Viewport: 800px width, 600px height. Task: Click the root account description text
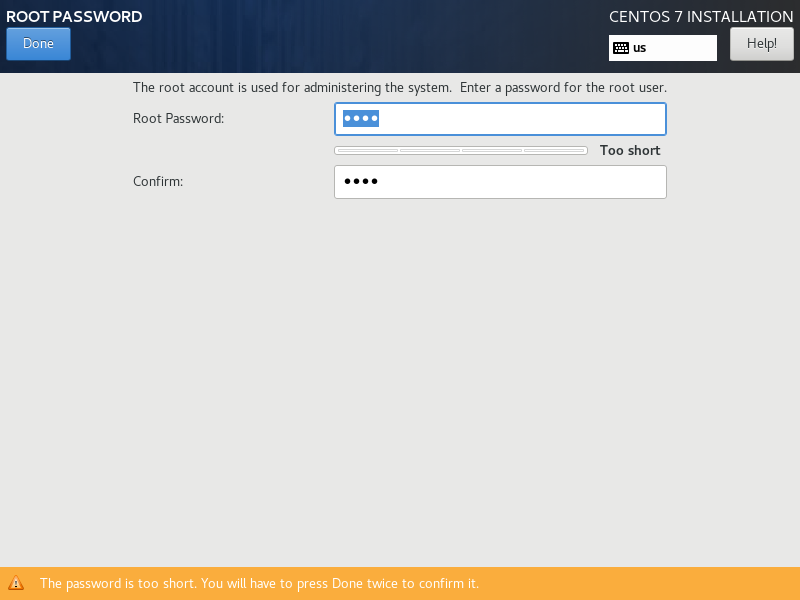click(x=399, y=88)
